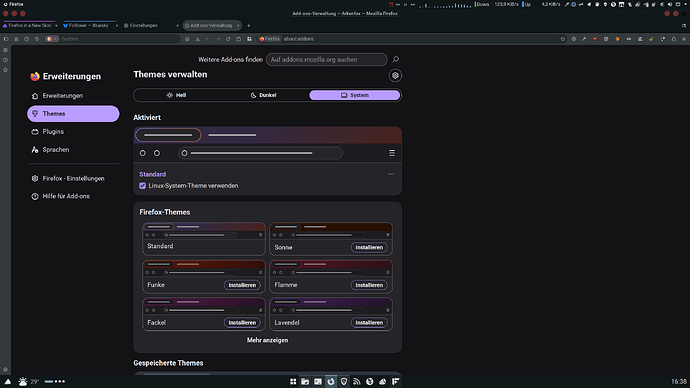This screenshot has width=690, height=388.
Task: Install the Sonne theme
Action: coord(369,248)
